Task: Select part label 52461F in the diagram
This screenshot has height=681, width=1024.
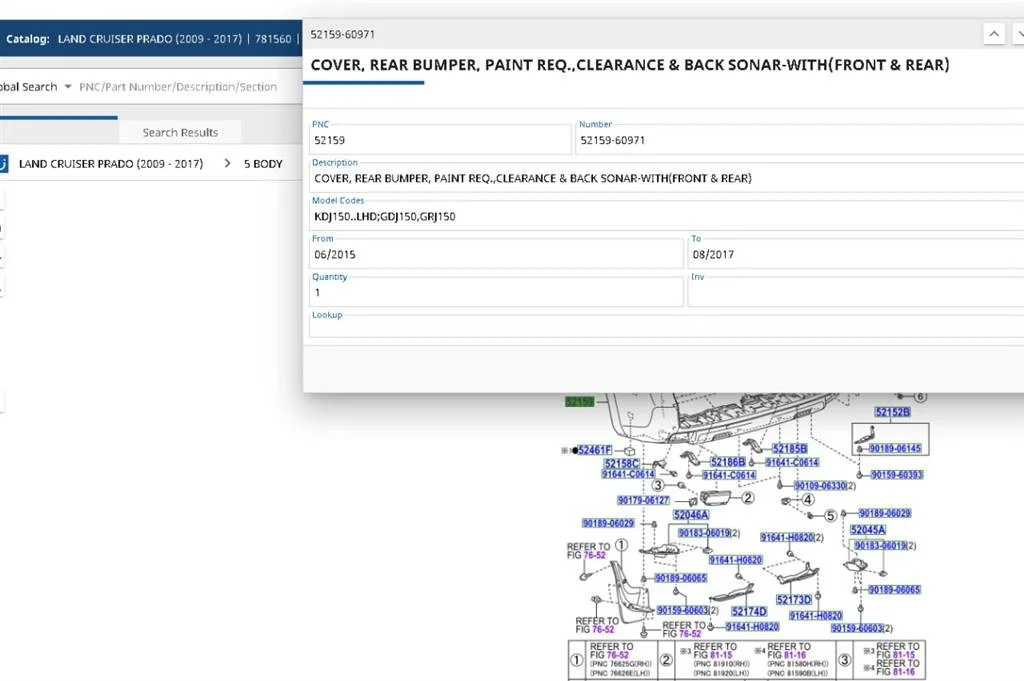Action: click(x=594, y=451)
